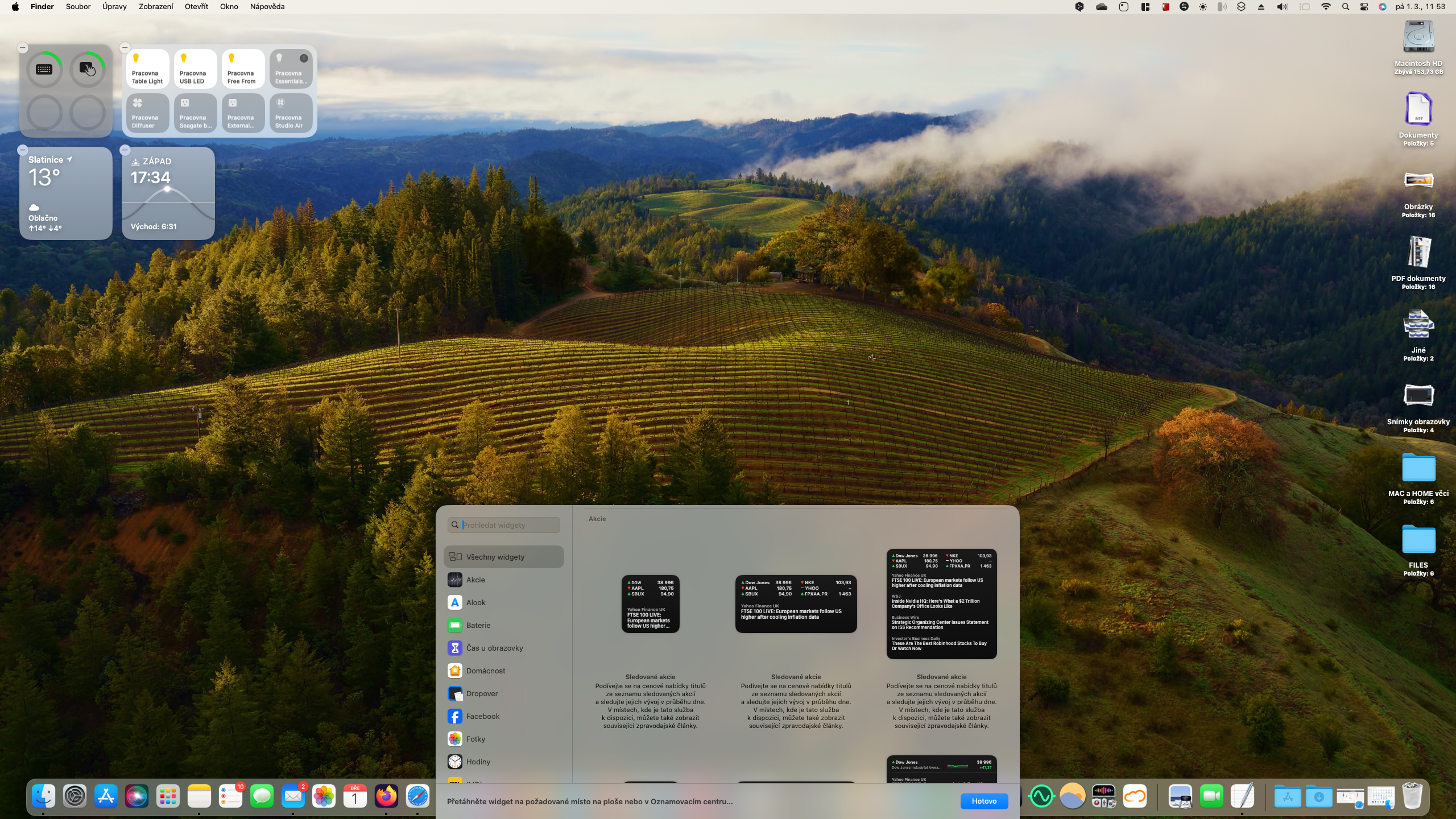Viewport: 1456px width, 819px height.
Task: Switch on the Pracovna Diffuser tile
Action: pyautogui.click(x=147, y=113)
